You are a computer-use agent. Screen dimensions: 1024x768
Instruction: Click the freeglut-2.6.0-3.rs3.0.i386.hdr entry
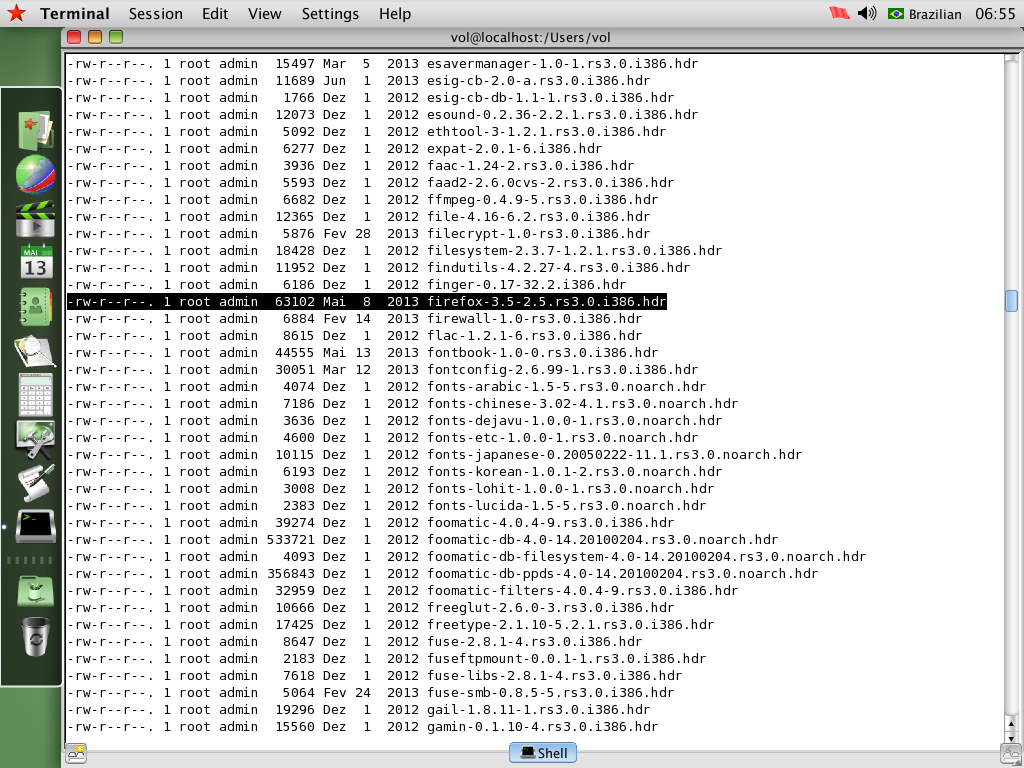(x=371, y=607)
